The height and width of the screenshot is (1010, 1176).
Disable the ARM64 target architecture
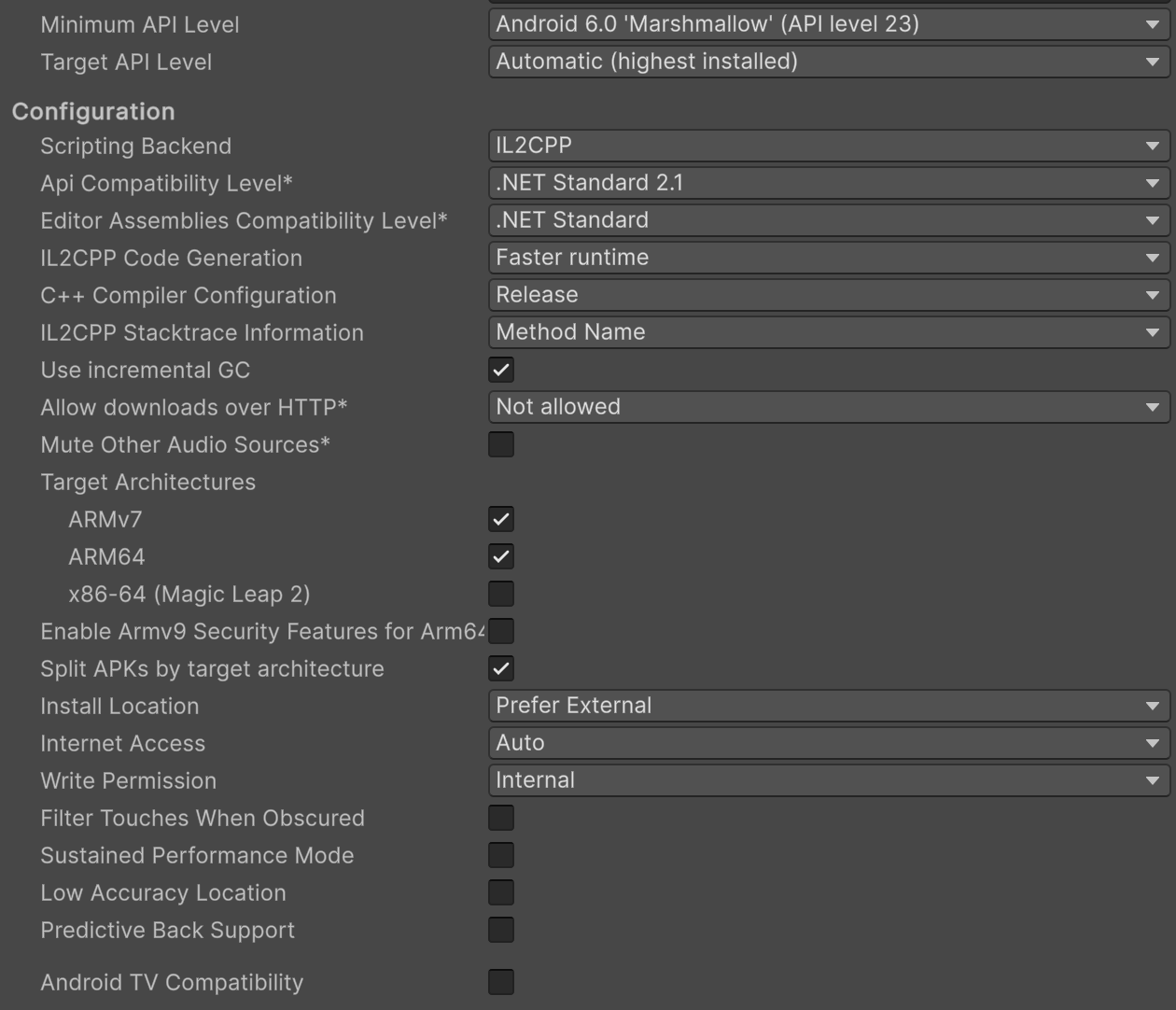(x=501, y=556)
